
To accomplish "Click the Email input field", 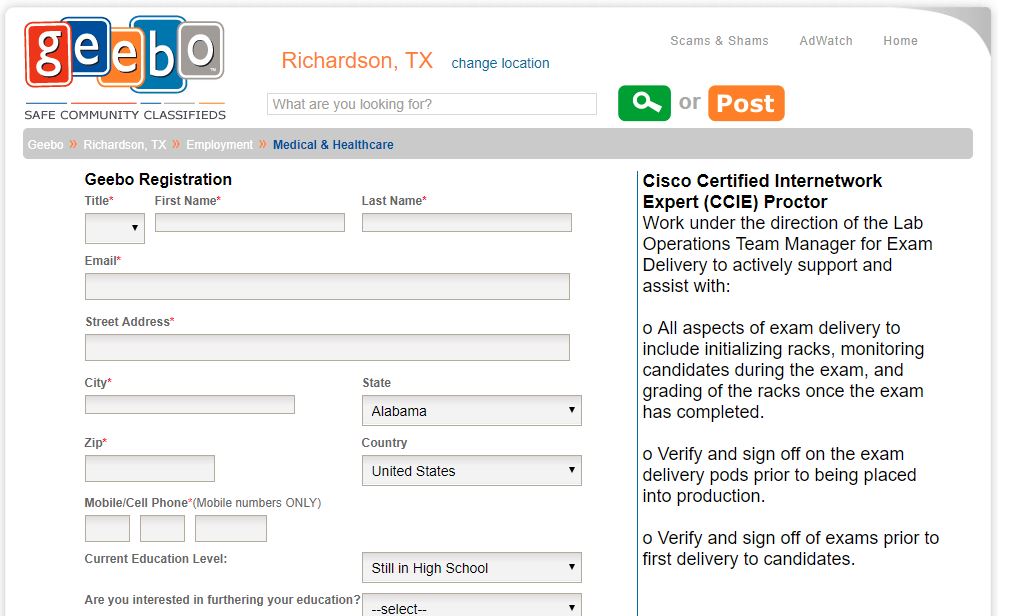I will 327,286.
